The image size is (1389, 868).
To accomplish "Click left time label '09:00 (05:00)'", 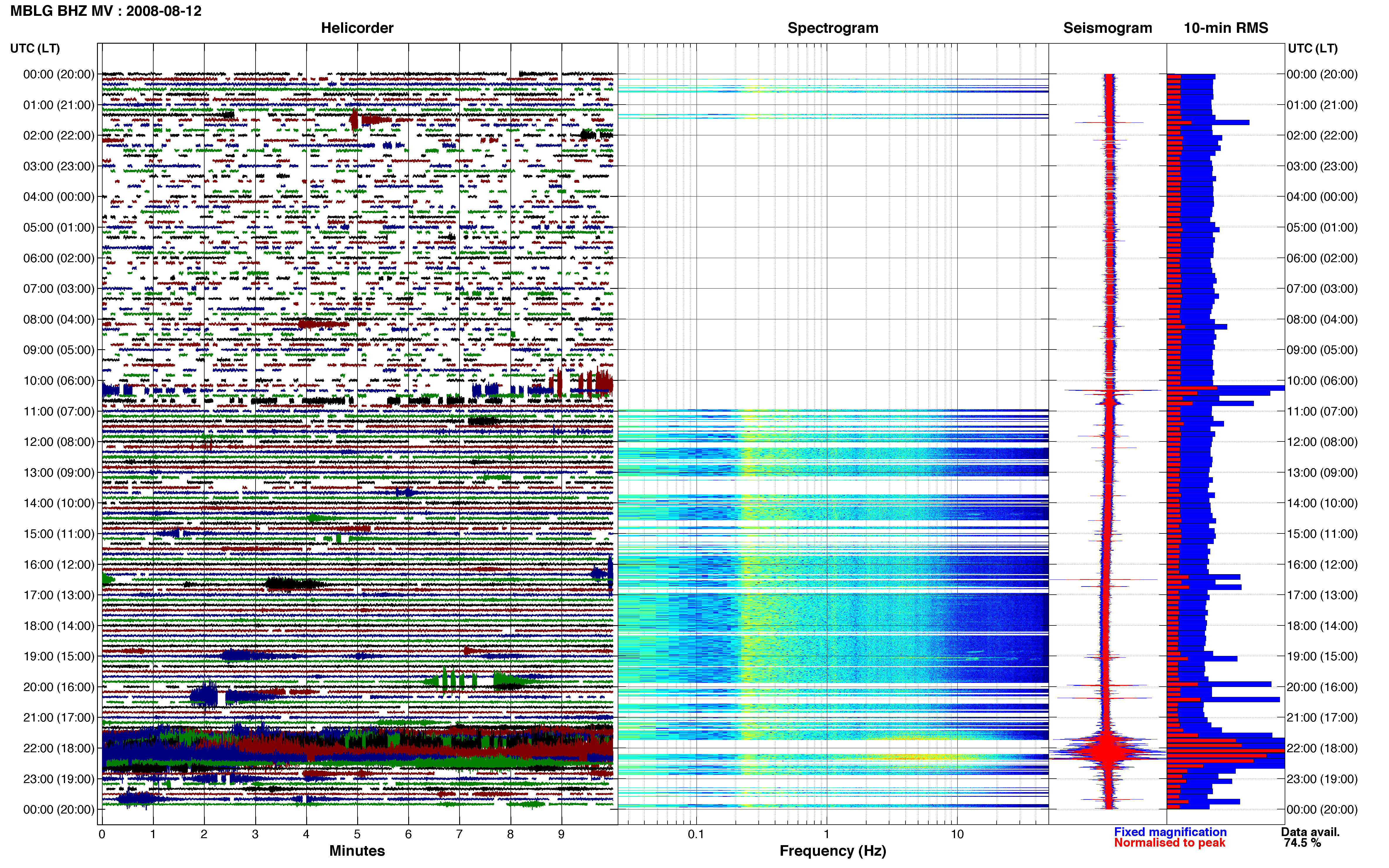I will pyautogui.click(x=59, y=349).
